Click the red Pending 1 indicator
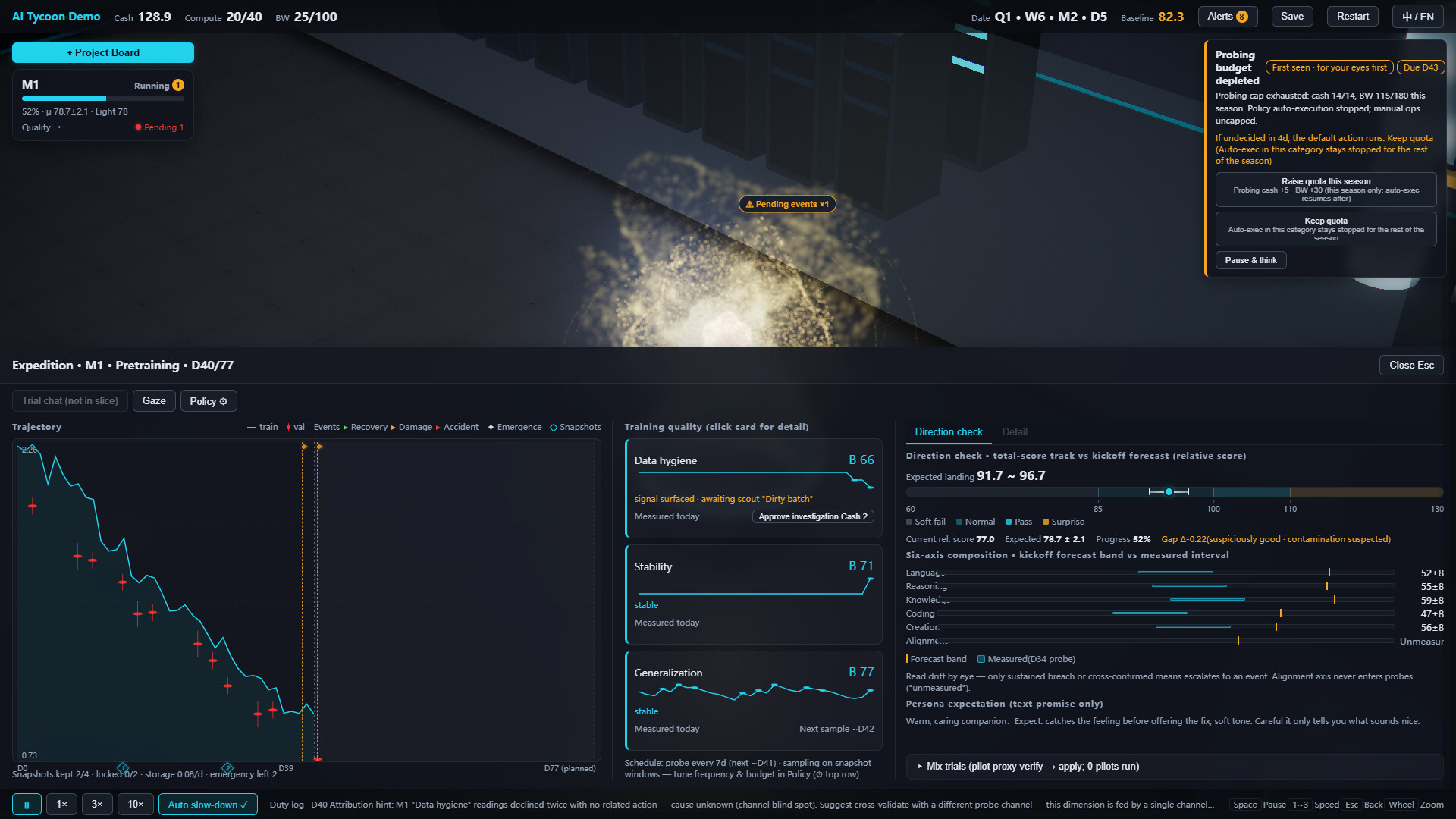Image resolution: width=1456 pixels, height=819 pixels. coord(159,127)
